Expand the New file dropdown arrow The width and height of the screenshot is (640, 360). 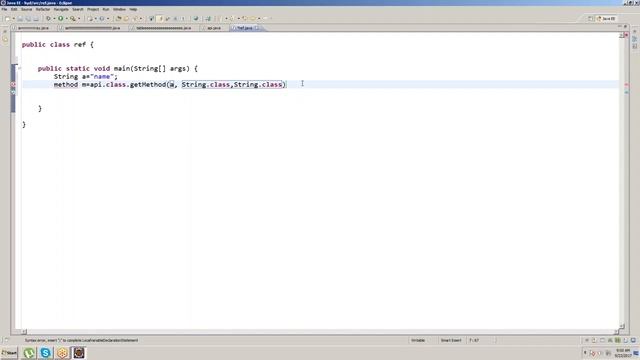13,18
